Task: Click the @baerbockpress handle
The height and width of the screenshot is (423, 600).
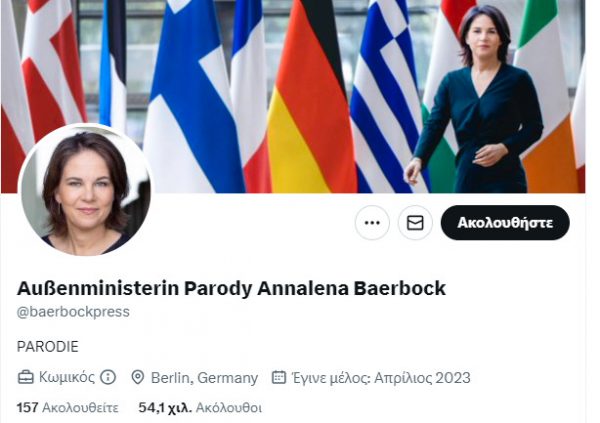Action: 73,312
